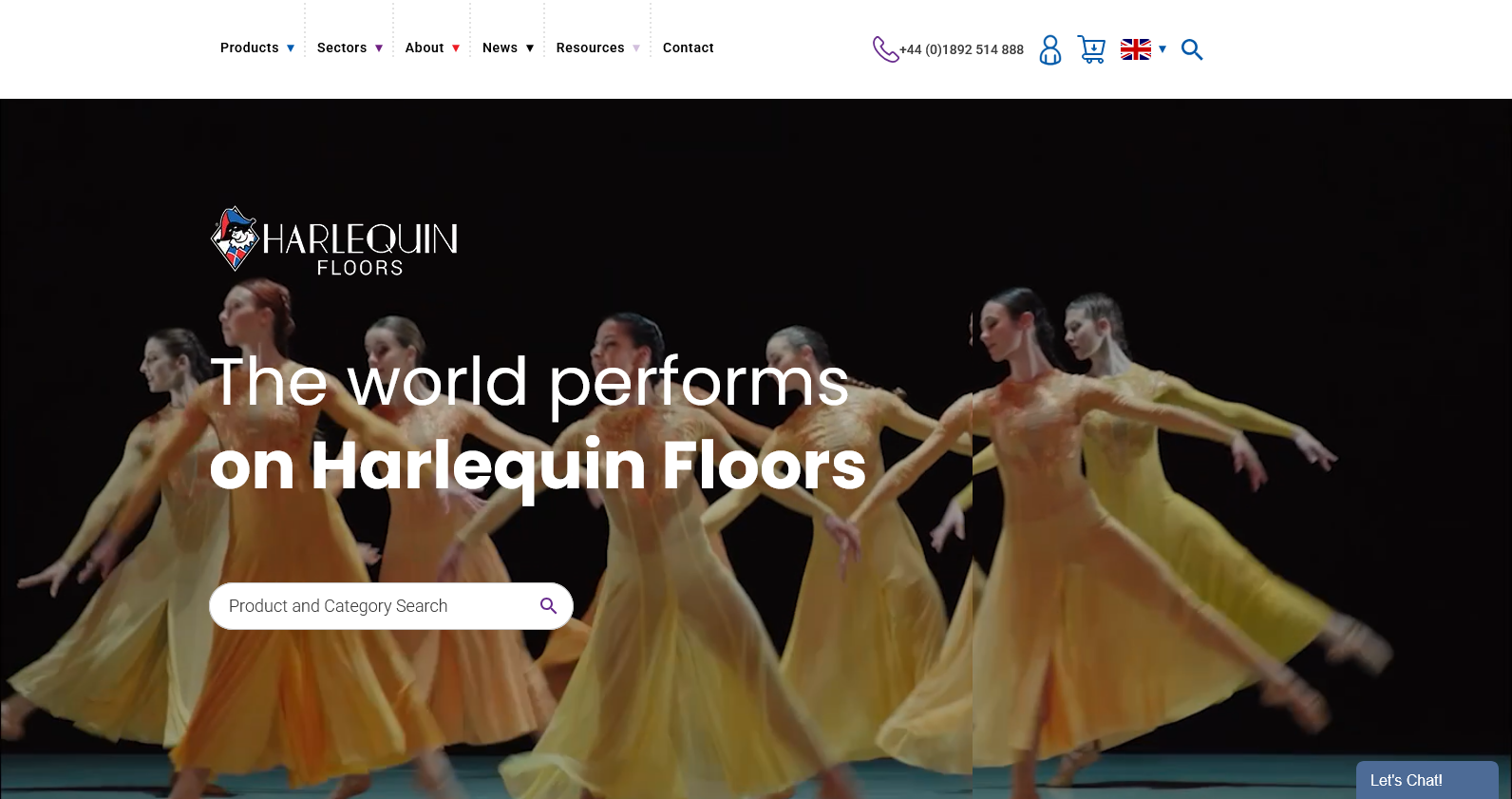Click the header search magnifier icon

tap(1192, 49)
